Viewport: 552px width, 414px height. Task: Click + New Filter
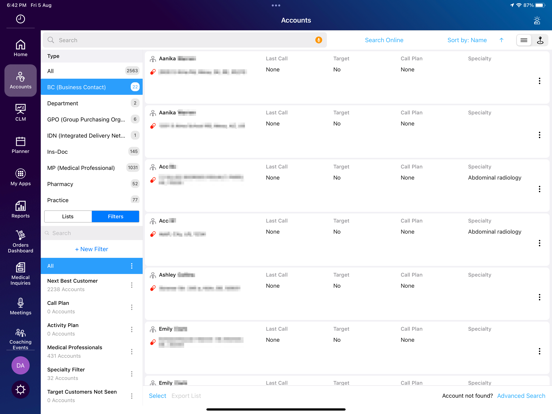(x=92, y=249)
